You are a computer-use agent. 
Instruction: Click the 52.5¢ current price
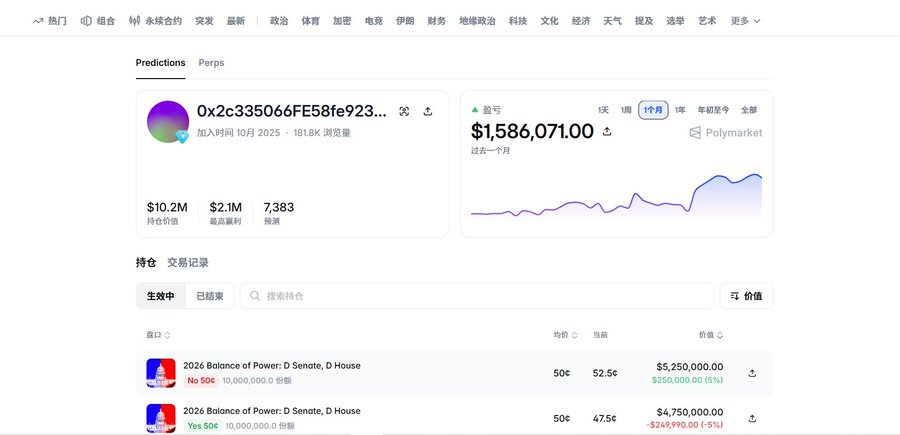click(x=605, y=373)
